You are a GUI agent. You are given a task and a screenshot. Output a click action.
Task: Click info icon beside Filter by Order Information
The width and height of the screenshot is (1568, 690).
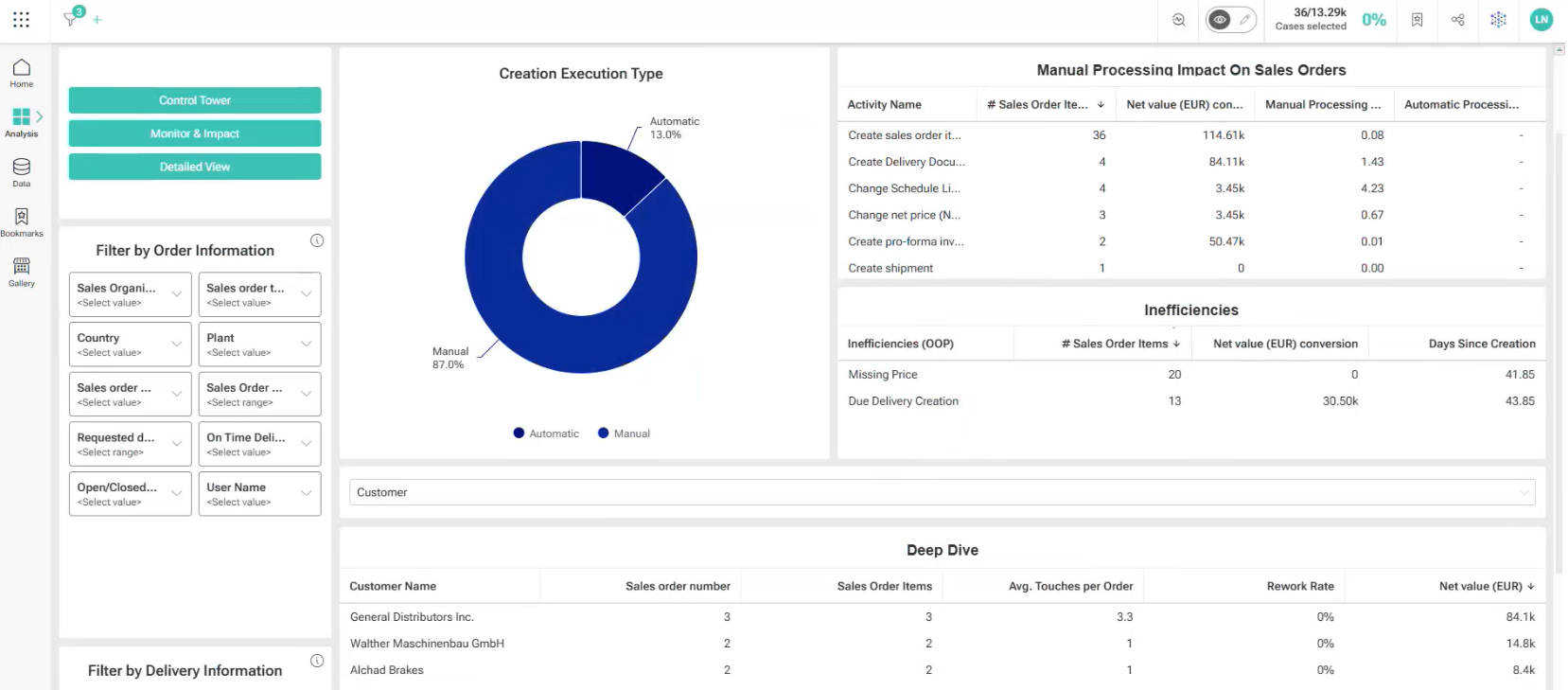(x=317, y=240)
